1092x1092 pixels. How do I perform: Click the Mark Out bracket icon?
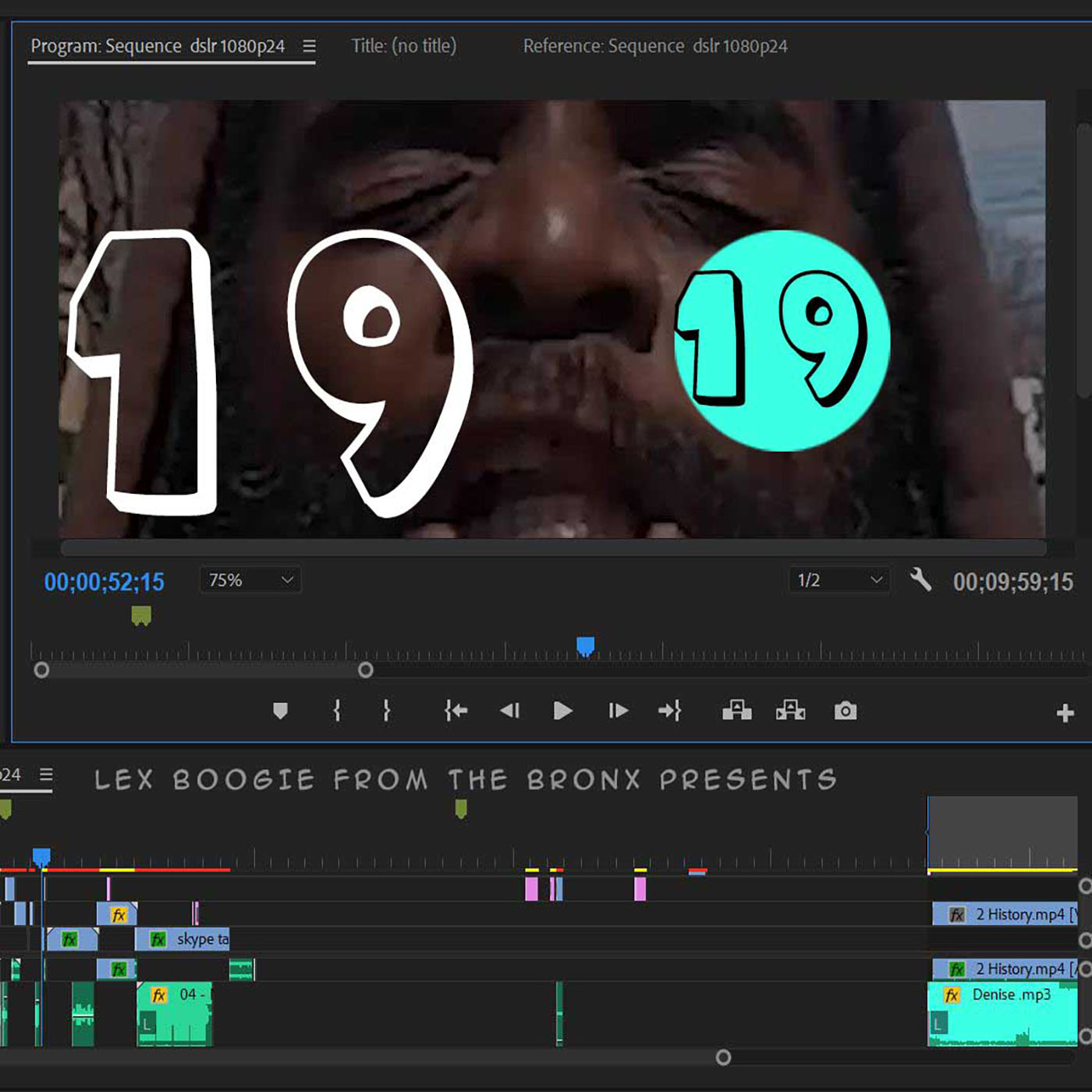point(386,711)
